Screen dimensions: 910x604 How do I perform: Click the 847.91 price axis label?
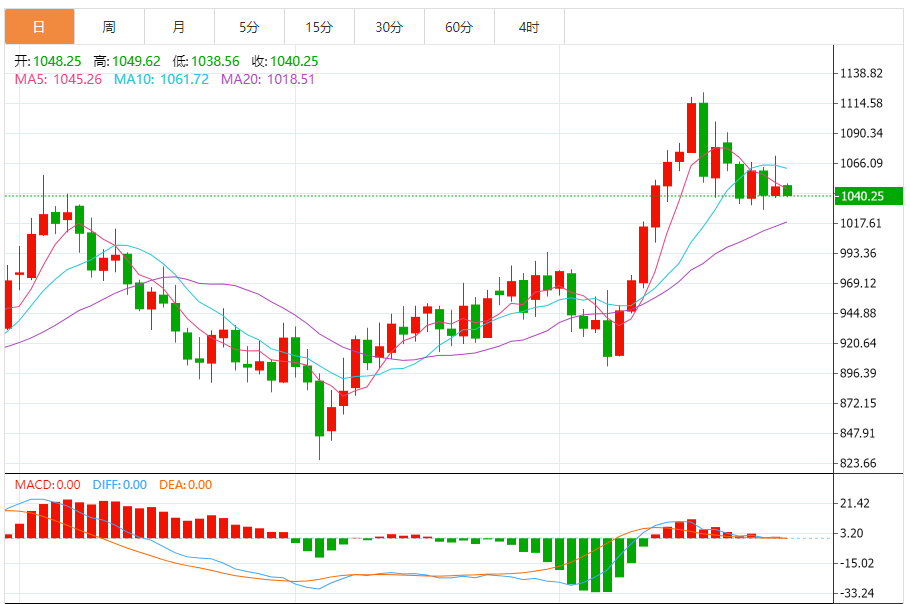click(859, 433)
